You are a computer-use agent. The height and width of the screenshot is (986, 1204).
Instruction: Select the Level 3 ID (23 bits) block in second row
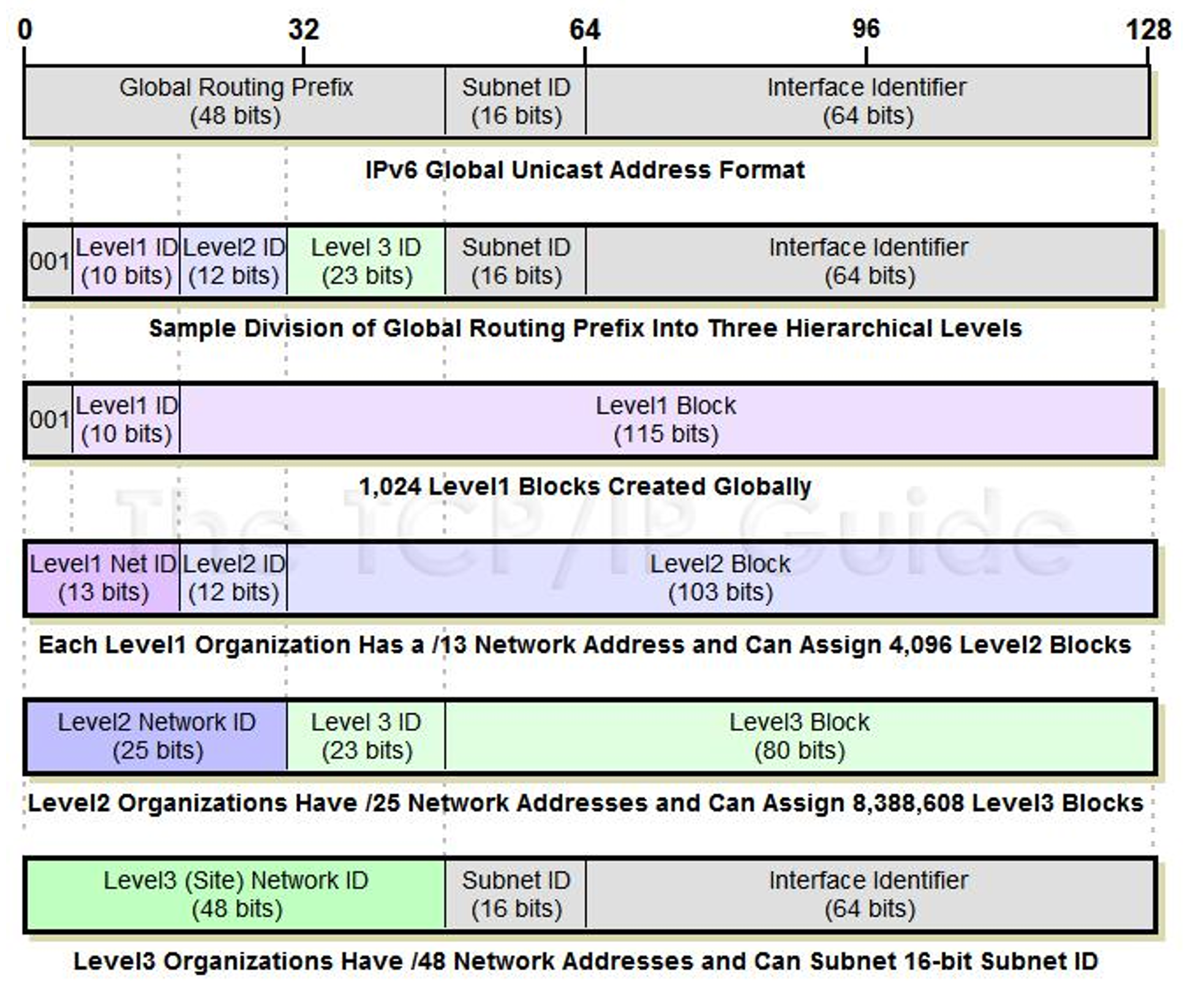[x=366, y=262]
